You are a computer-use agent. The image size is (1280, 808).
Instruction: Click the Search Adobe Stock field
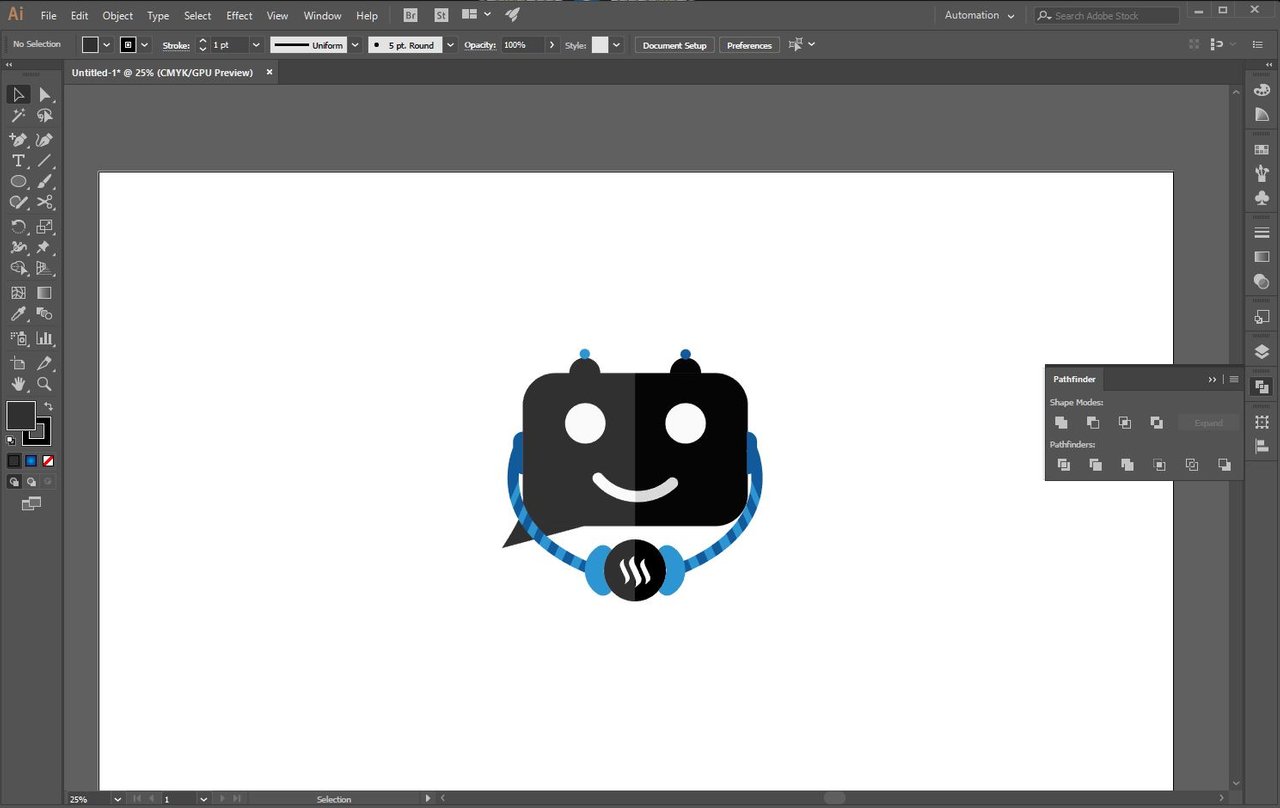point(1107,15)
